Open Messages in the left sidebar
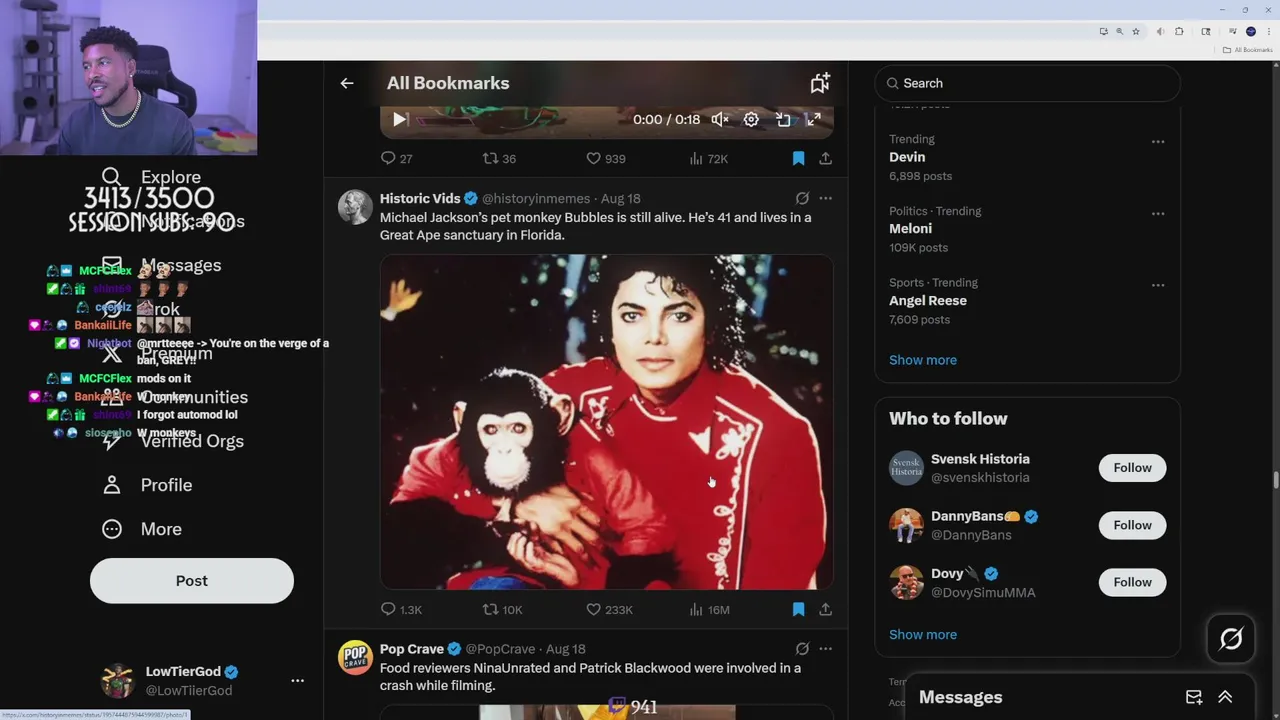Image resolution: width=1280 pixels, height=720 pixels. point(164,265)
